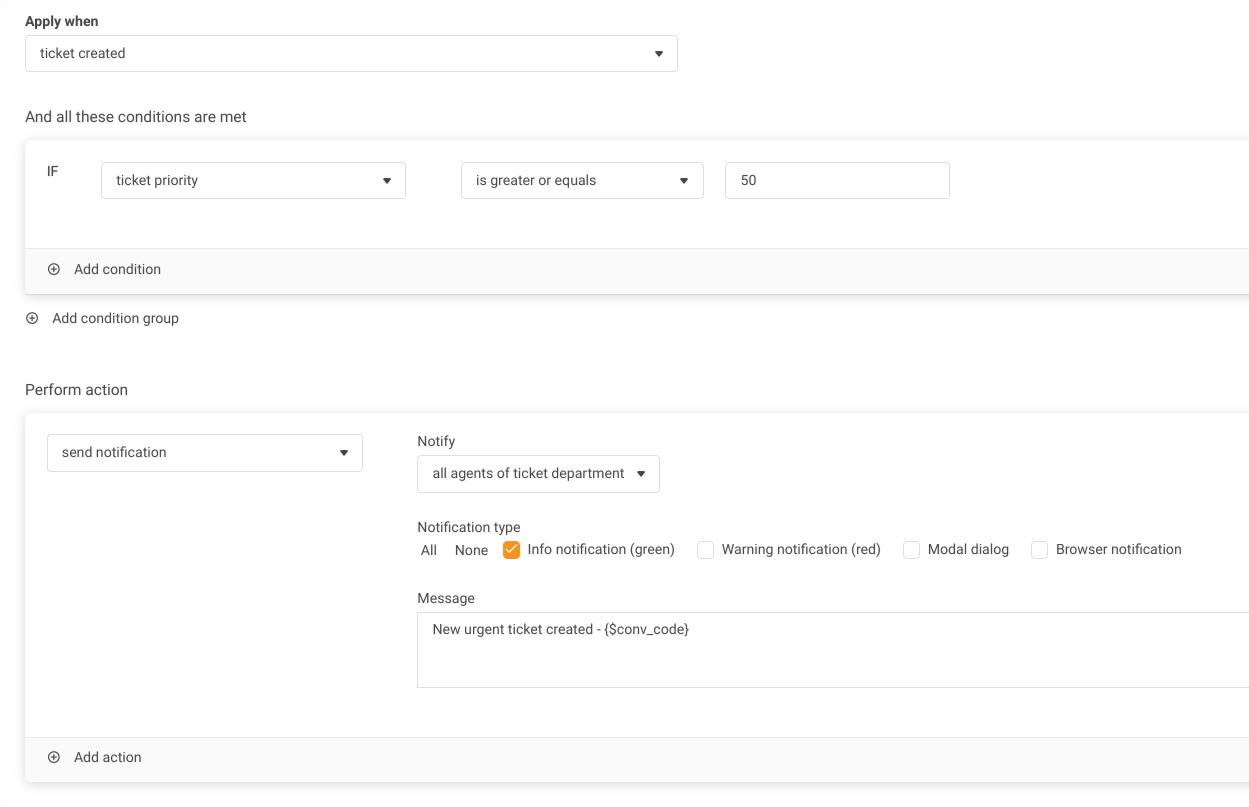Viewport: 1249px width, 807px height.
Task: Expand the 'is greater or equals' operator dropdown
Action: click(581, 181)
